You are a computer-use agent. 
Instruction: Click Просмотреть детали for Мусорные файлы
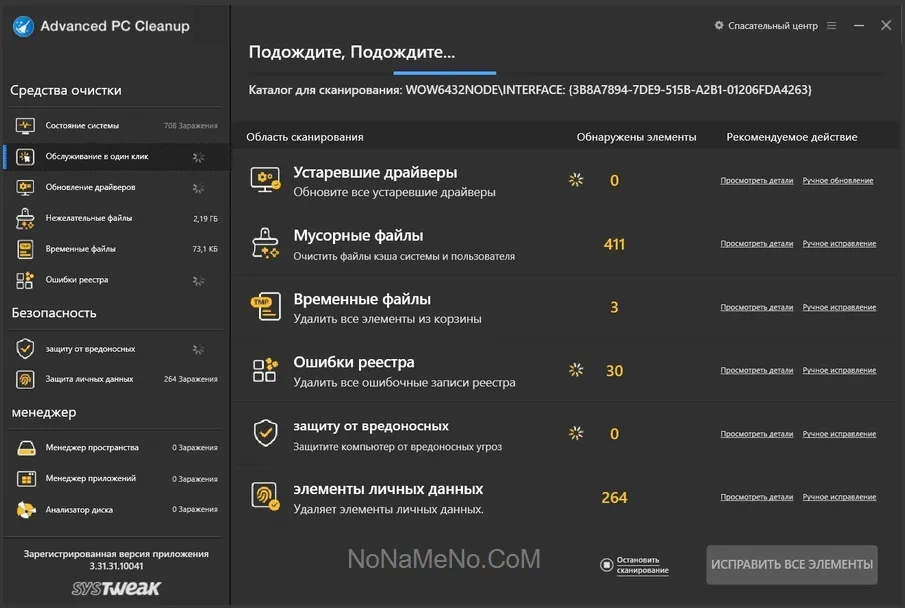tap(756, 244)
